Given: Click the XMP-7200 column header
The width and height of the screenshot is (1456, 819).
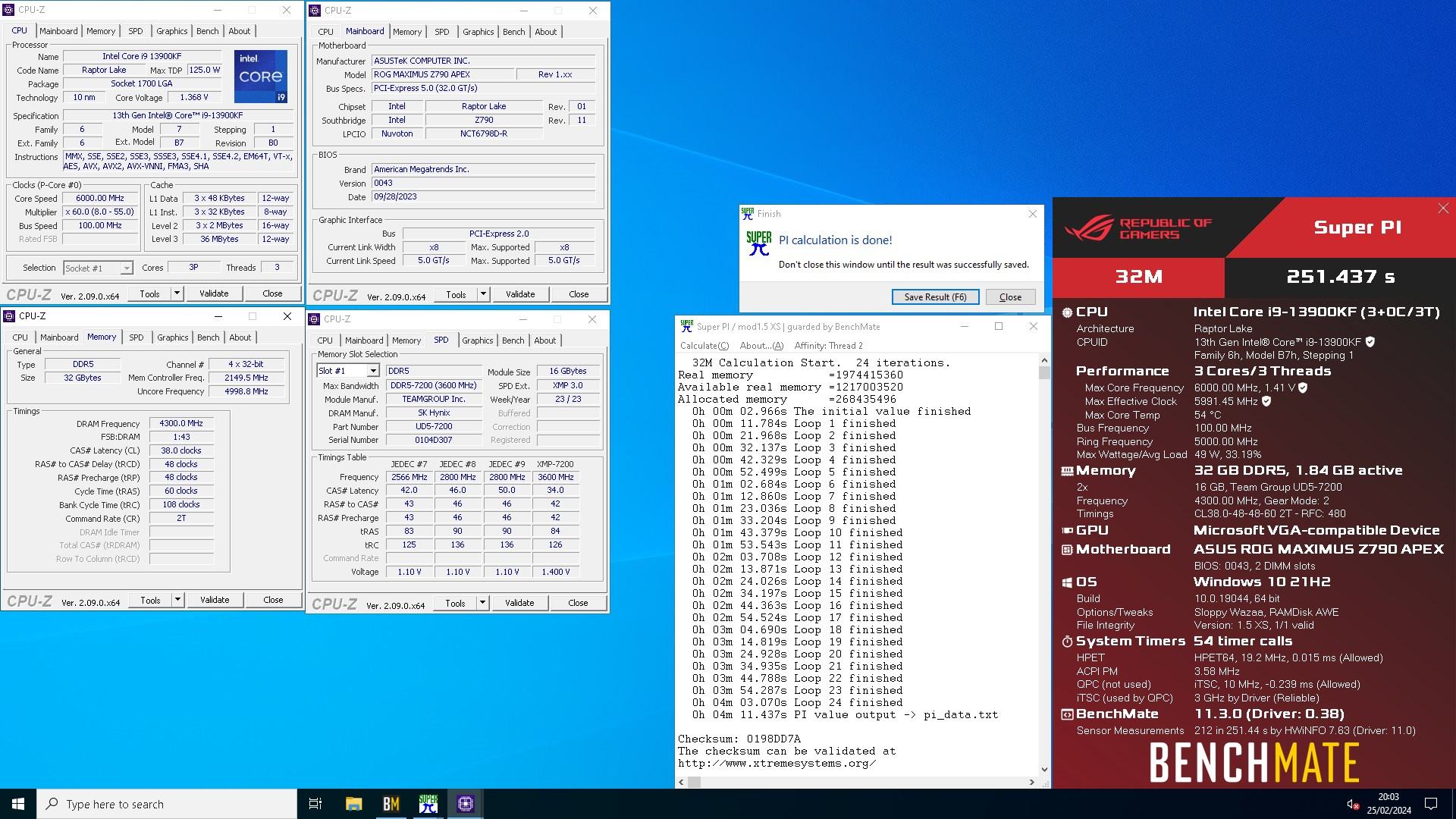Looking at the screenshot, I should (555, 464).
